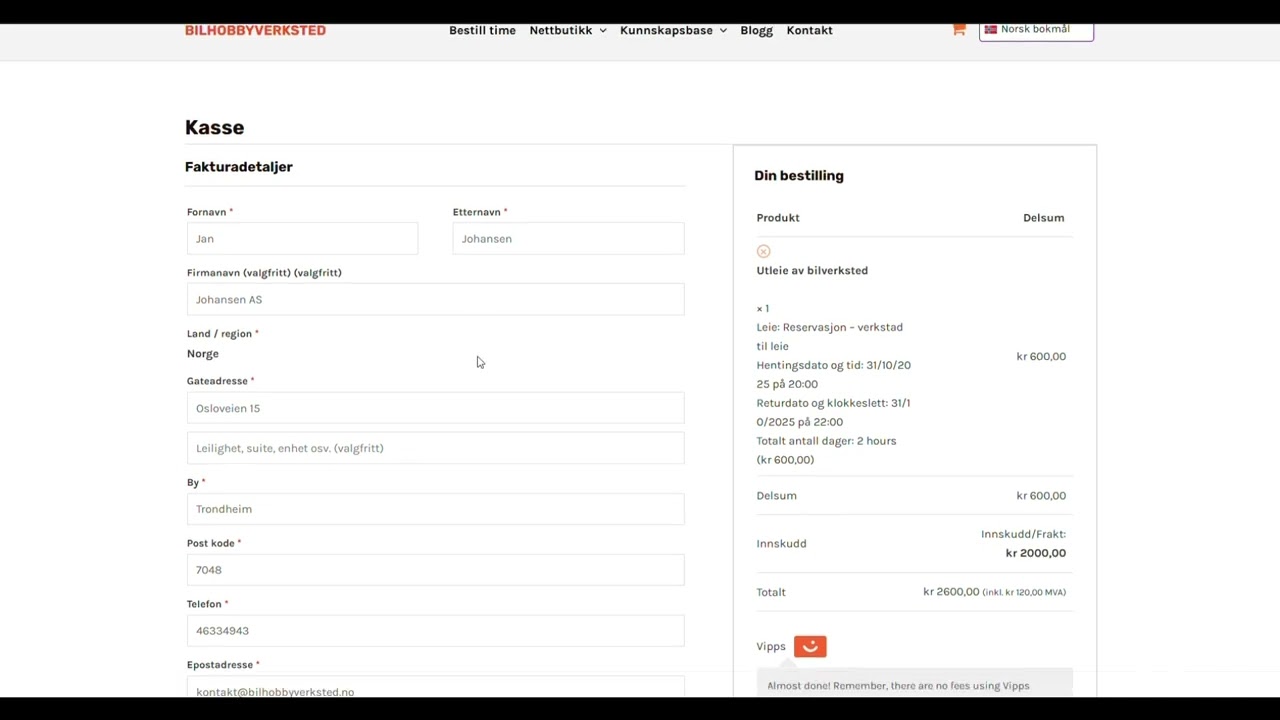1280x720 pixels.
Task: Click the Utleie av bilverksted product name
Action: pyautogui.click(x=812, y=271)
